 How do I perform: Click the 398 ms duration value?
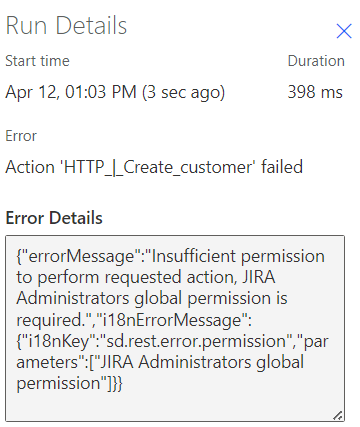pyautogui.click(x=315, y=92)
